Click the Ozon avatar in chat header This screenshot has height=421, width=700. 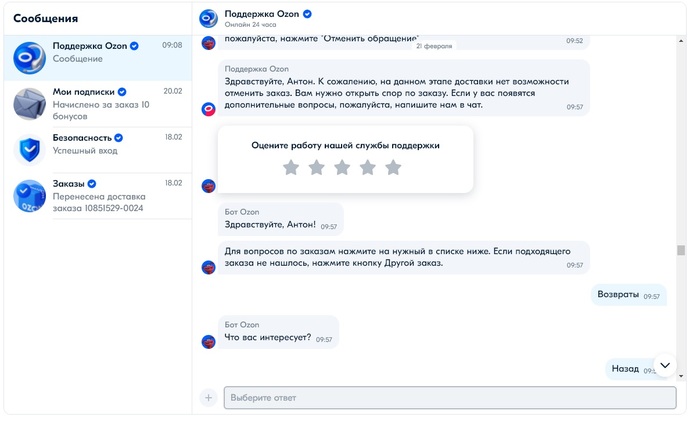208,18
